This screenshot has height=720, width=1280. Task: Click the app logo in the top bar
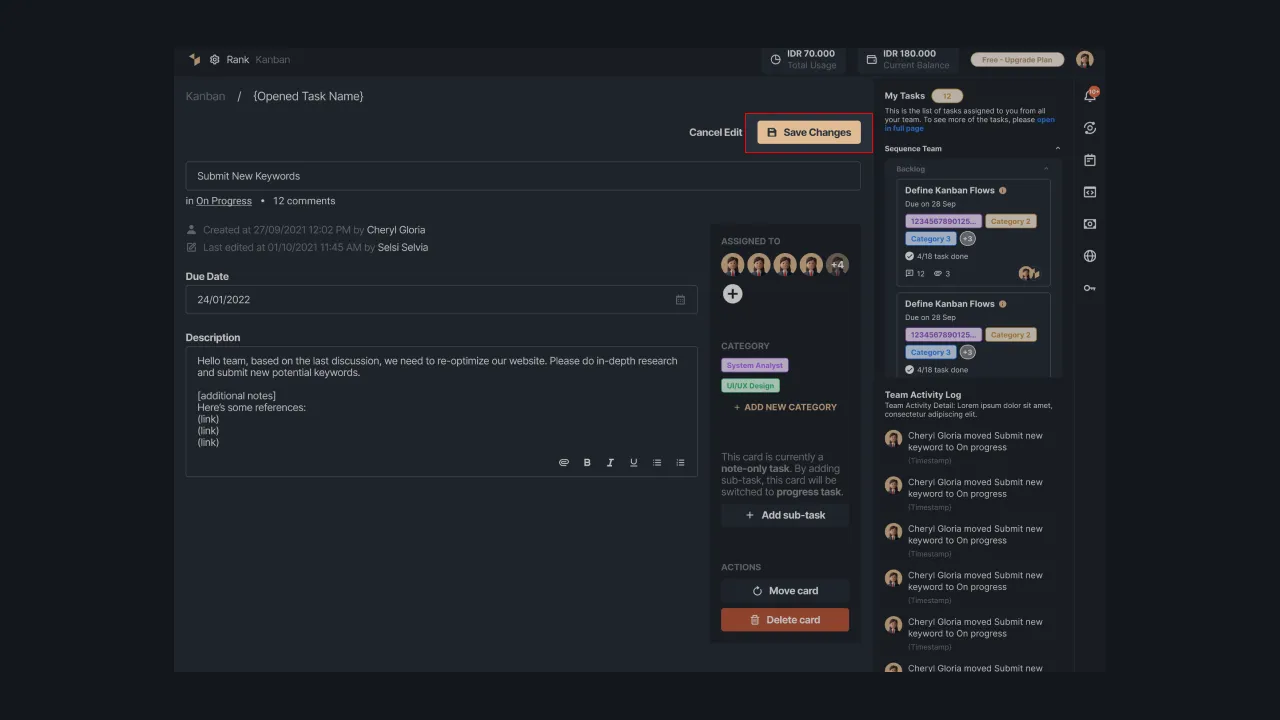[x=194, y=59]
